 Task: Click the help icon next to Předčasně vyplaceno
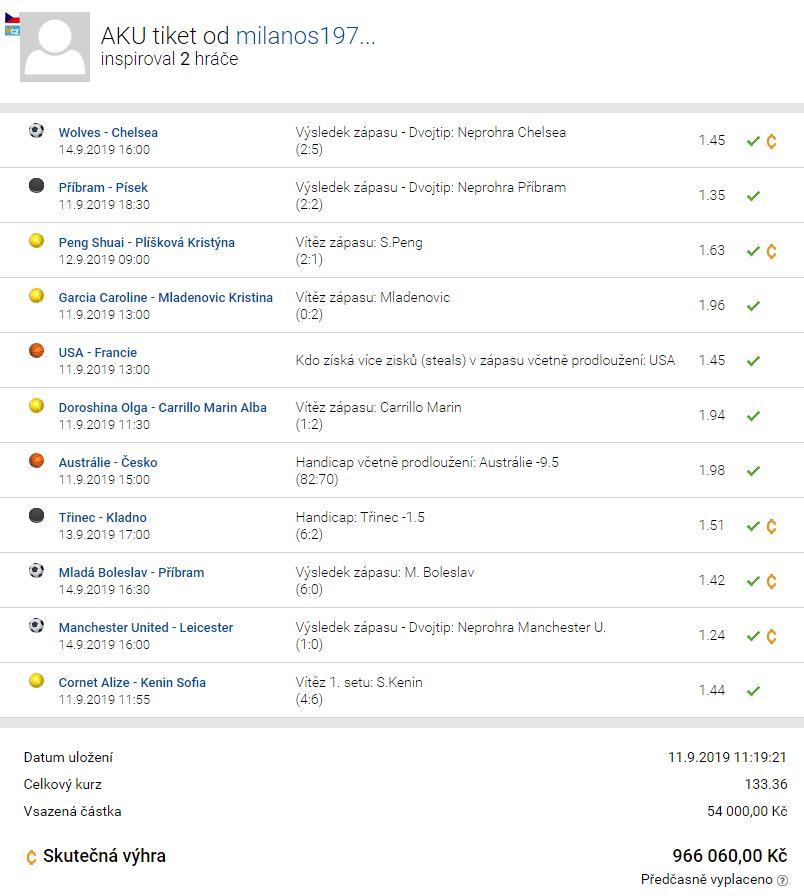(x=782, y=881)
